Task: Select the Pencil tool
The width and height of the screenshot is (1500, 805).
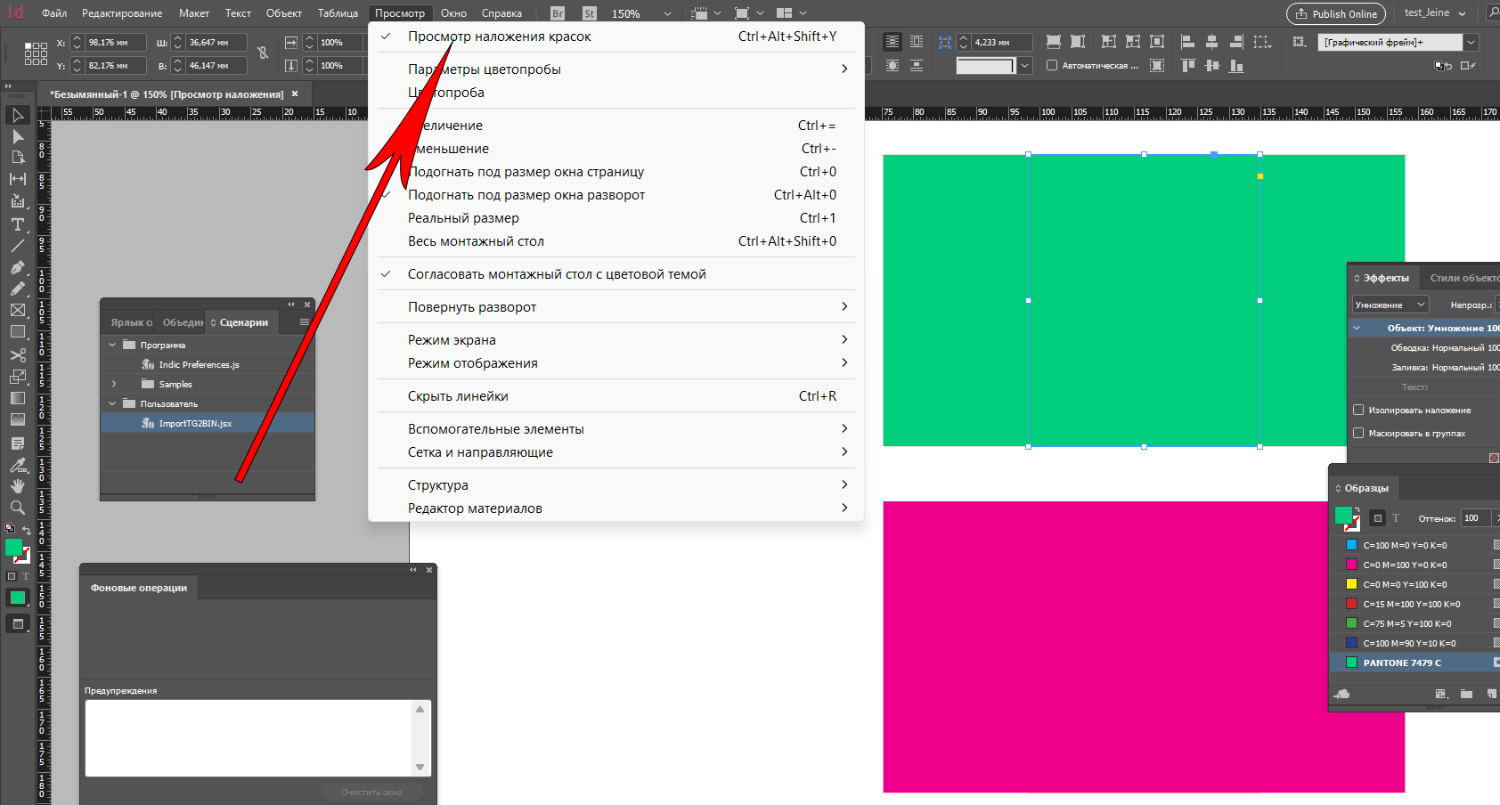Action: 17,288
